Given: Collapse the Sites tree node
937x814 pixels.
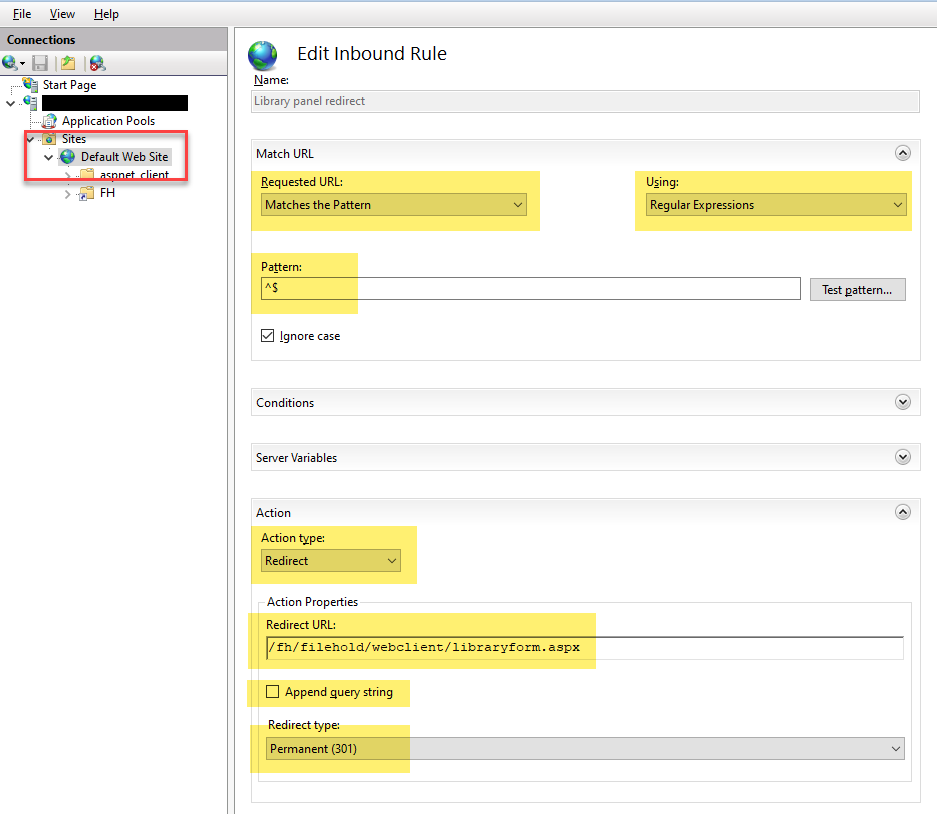Looking at the screenshot, I should click(x=29, y=138).
